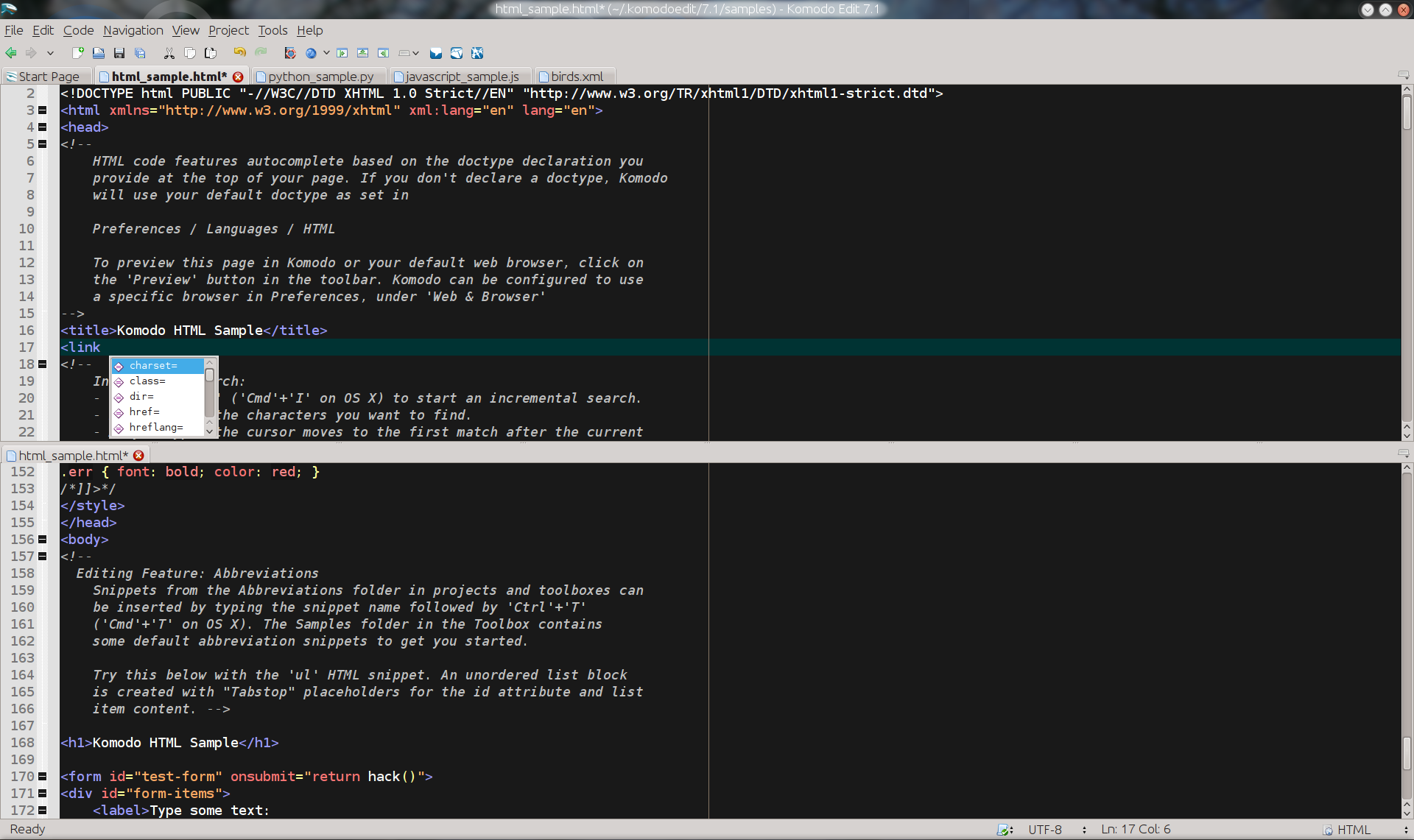The image size is (1414, 840).
Task: Open the recent locations dropdown next to Forward
Action: 50,53
